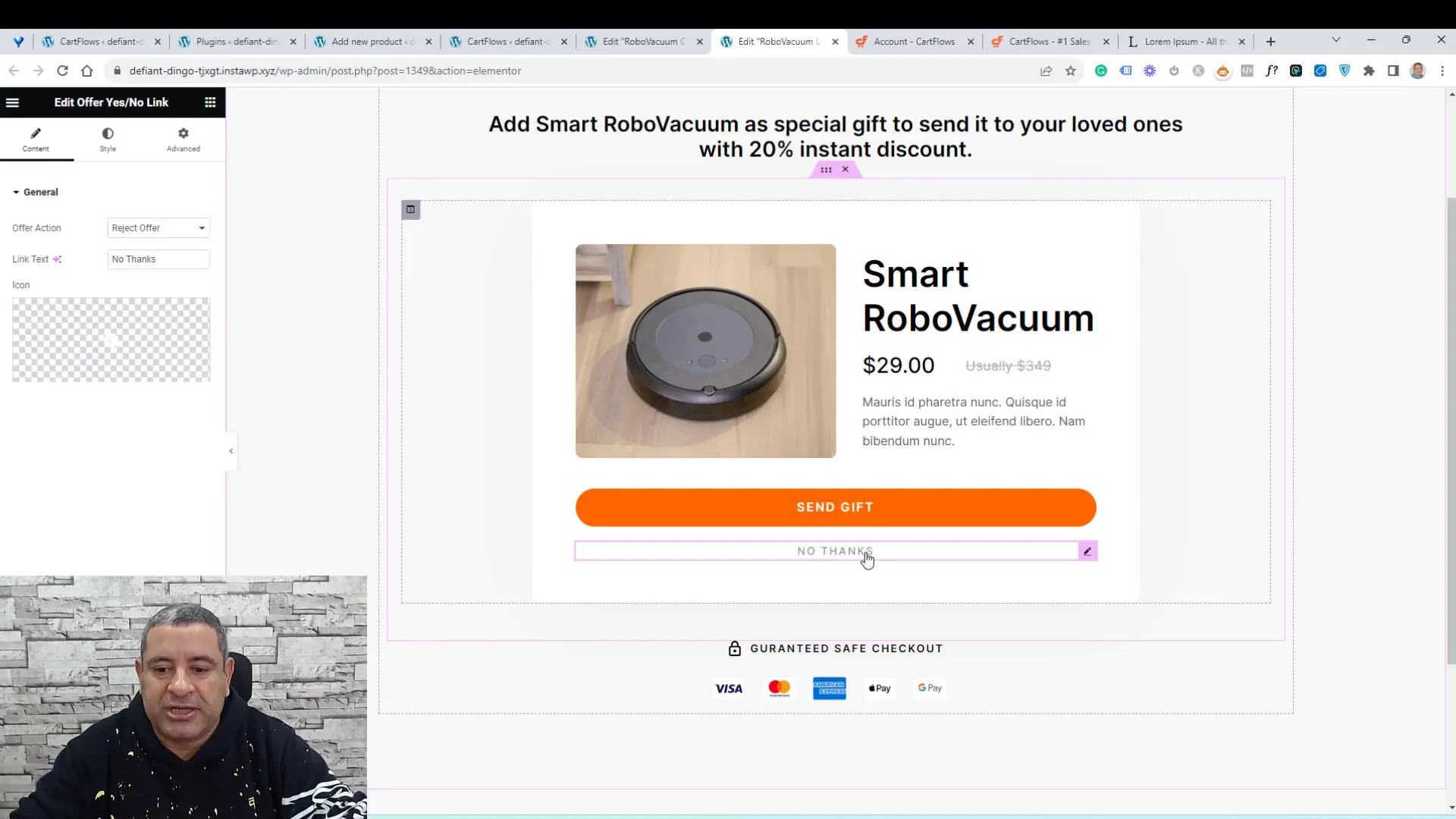The width and height of the screenshot is (1456, 819).
Task: Open the Advanced tab settings
Action: point(183,139)
